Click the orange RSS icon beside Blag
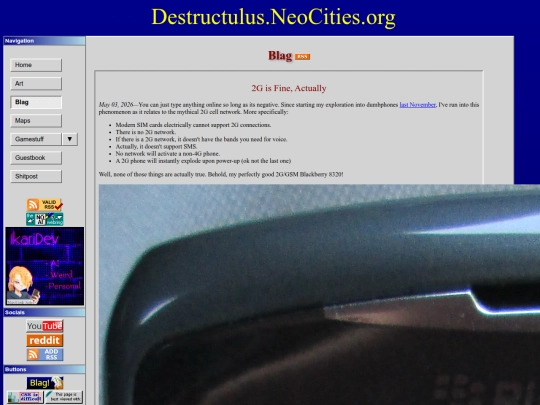This screenshot has height=405, width=540. coord(302,57)
